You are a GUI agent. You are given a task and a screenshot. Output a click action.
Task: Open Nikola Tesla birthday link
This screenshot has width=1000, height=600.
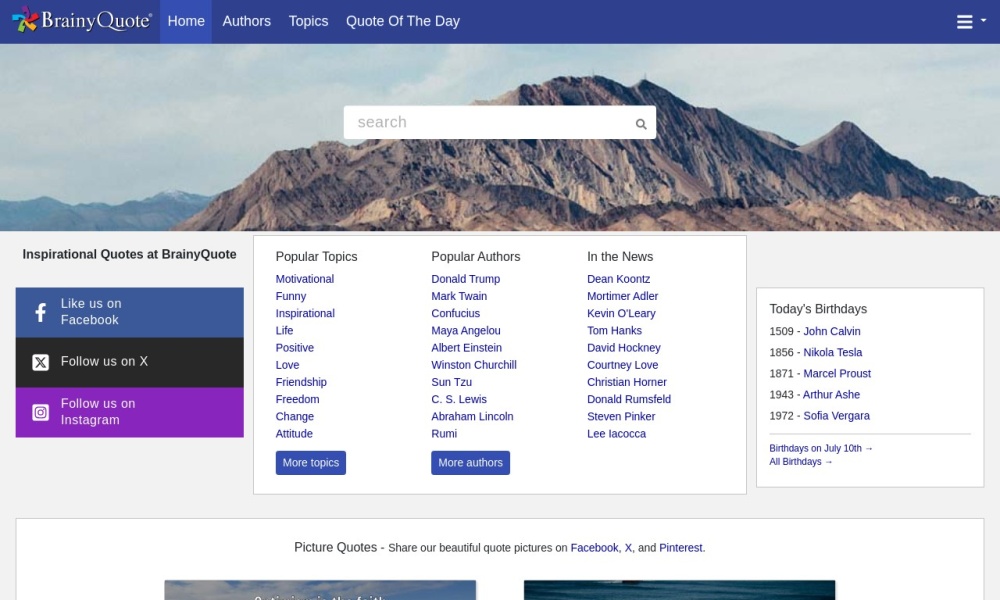(832, 352)
